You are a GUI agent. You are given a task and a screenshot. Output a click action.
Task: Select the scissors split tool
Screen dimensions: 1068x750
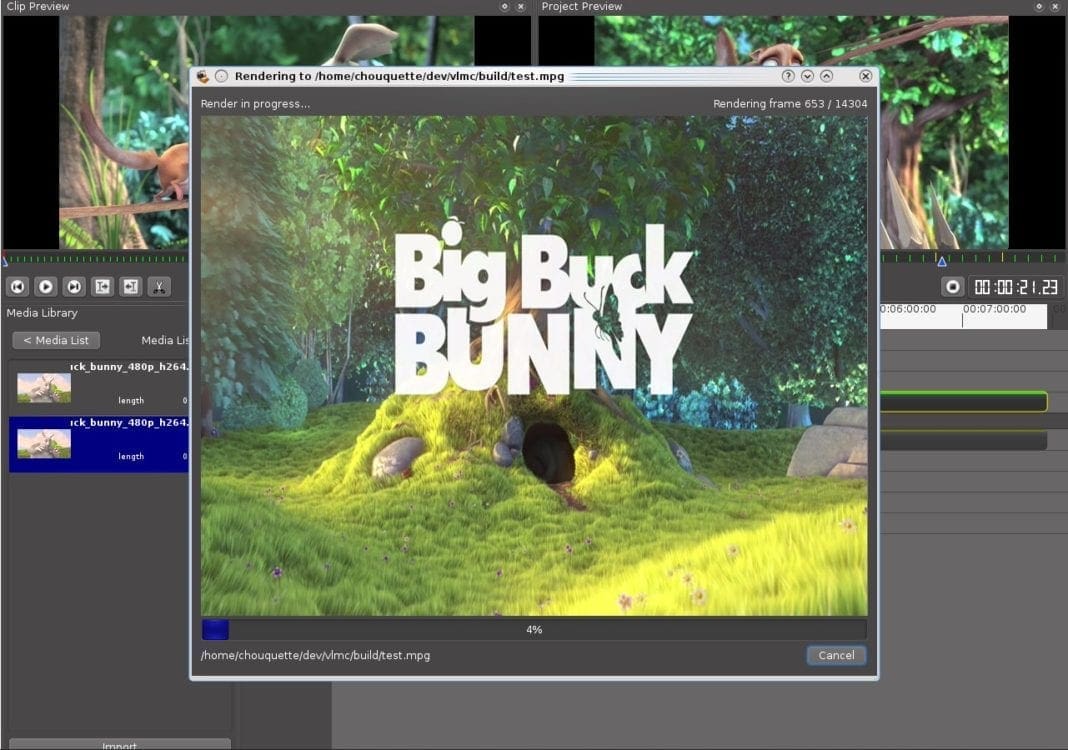tap(158, 286)
